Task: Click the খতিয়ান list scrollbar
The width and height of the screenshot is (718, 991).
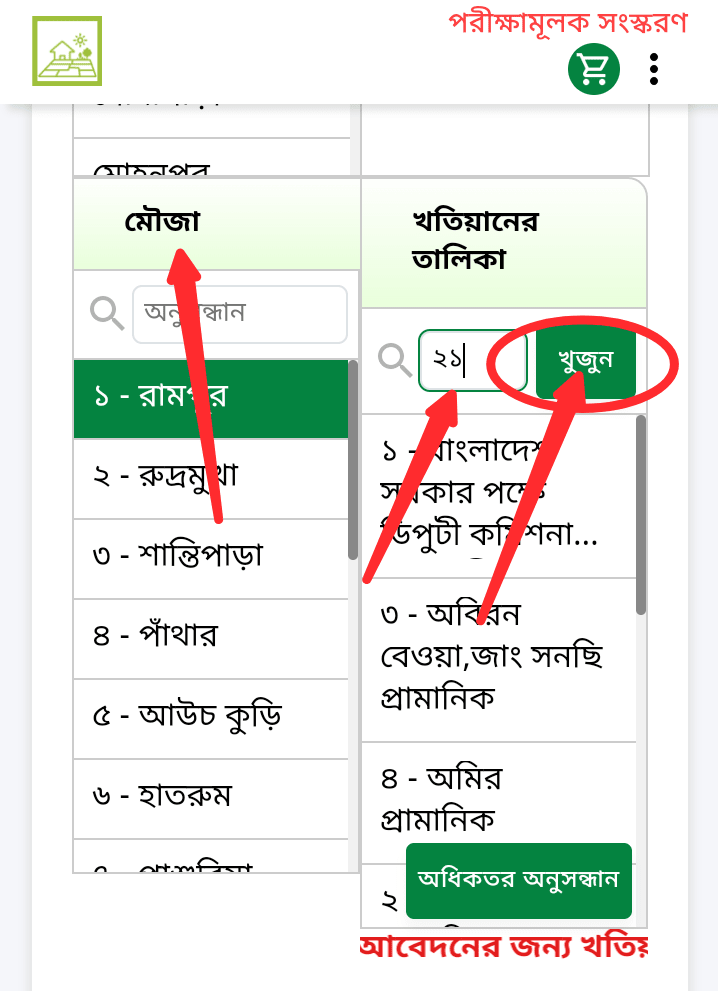Action: tap(641, 515)
